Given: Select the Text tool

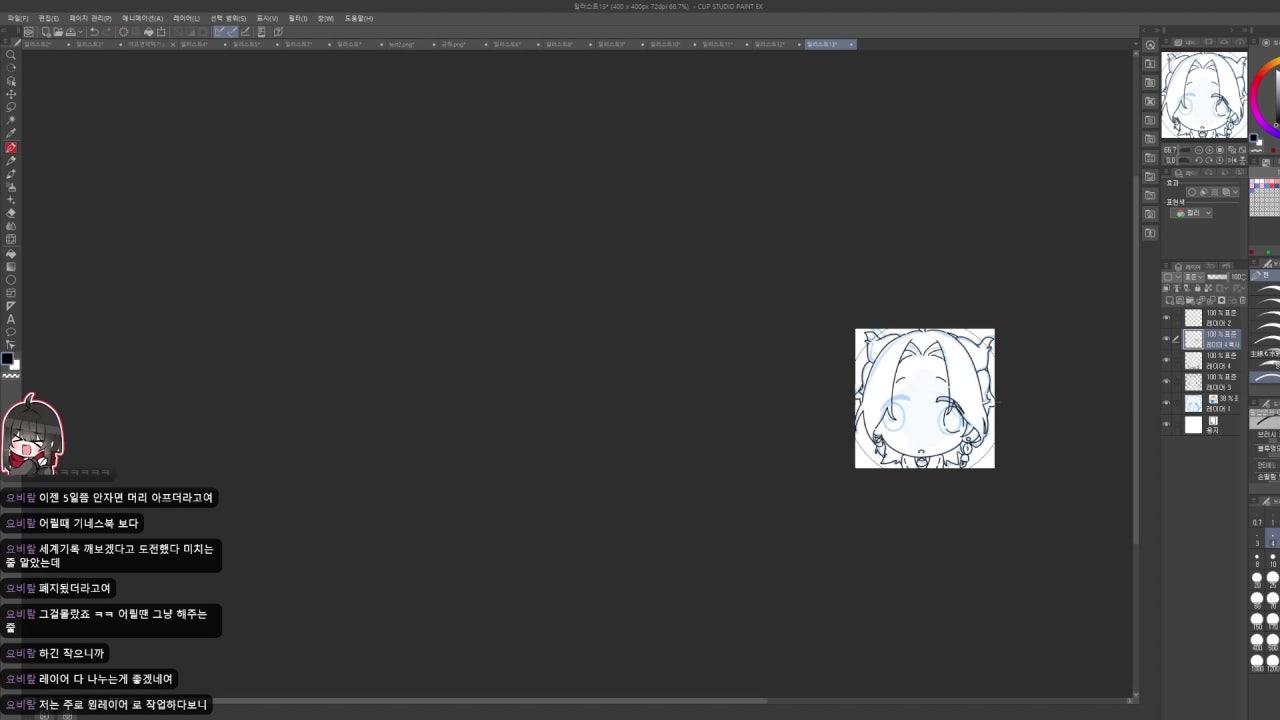Looking at the screenshot, I should click(x=11, y=319).
